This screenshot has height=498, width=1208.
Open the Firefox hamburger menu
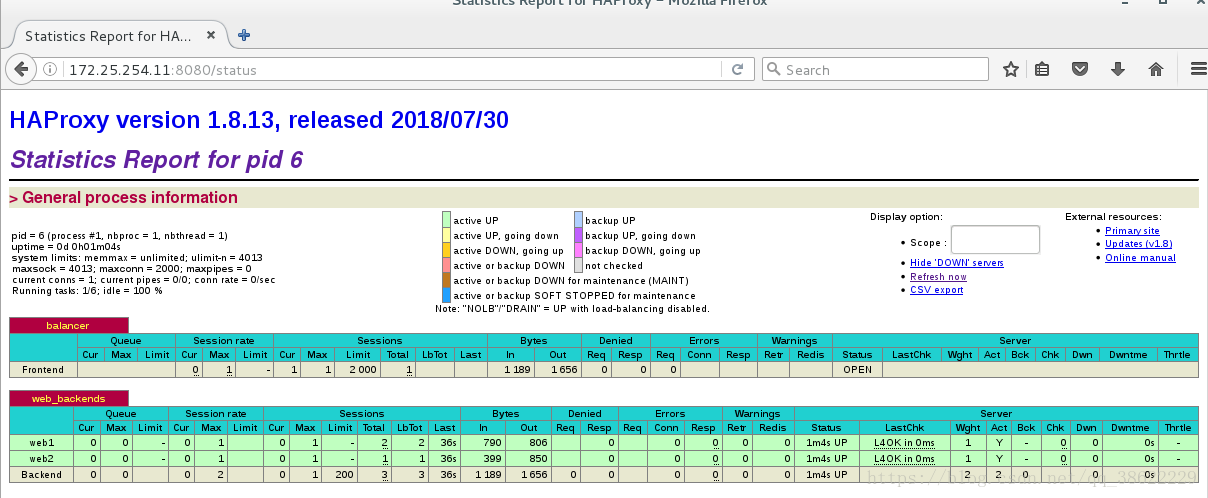(1198, 70)
